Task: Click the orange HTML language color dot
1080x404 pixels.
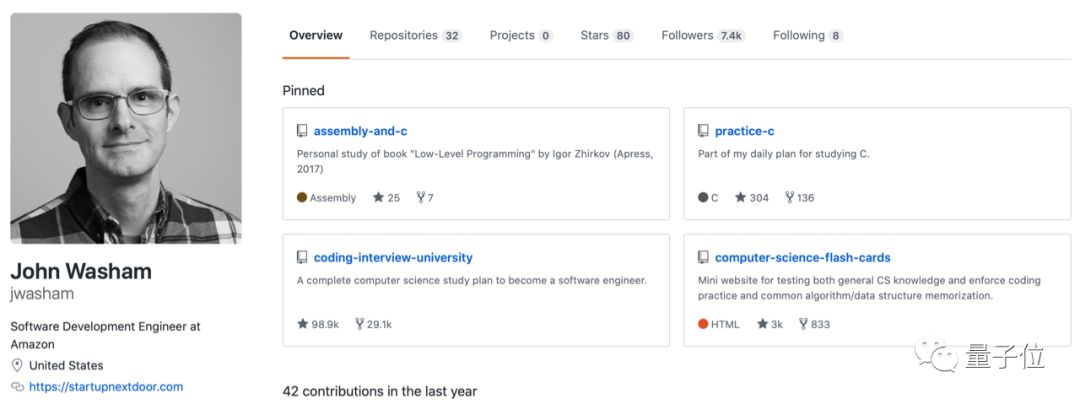Action: coord(703,324)
